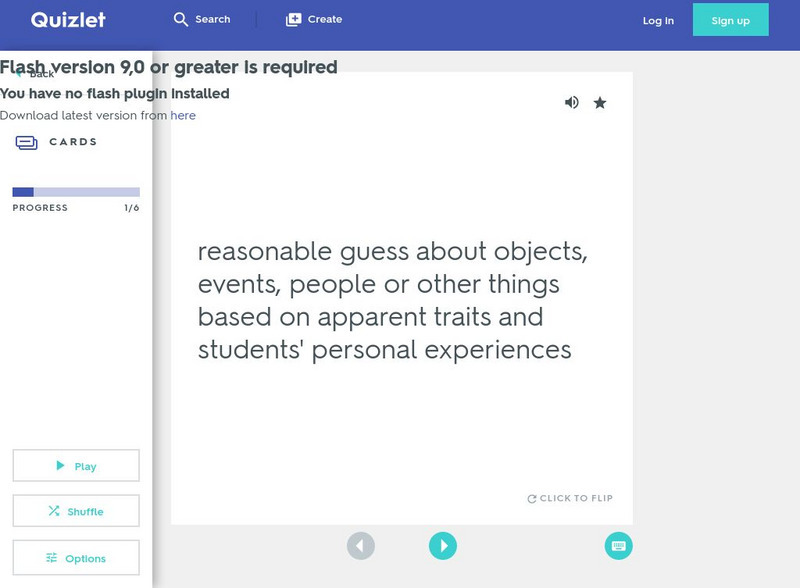
Task: Go Back using the back link
Action: click(35, 74)
